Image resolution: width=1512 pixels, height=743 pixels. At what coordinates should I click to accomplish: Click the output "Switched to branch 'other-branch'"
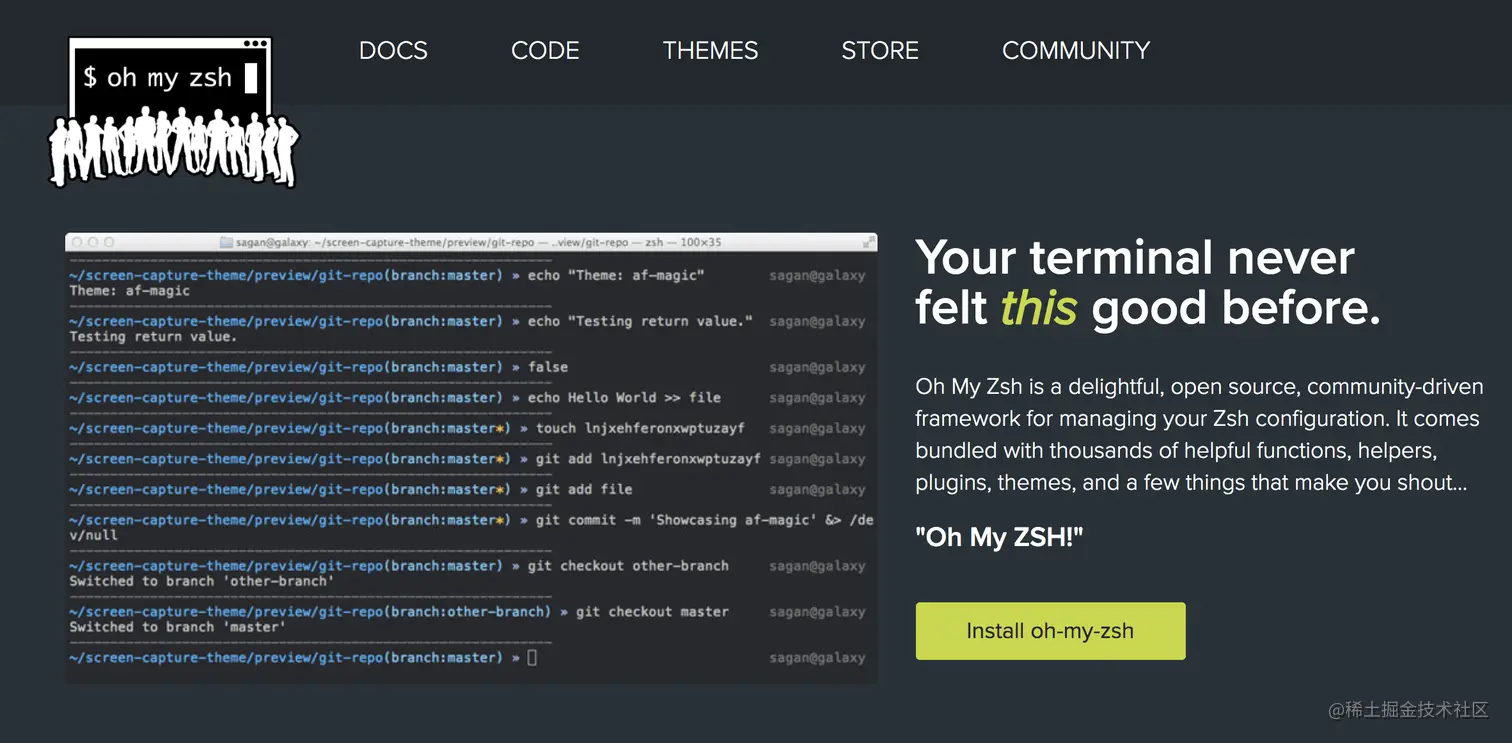coord(201,581)
